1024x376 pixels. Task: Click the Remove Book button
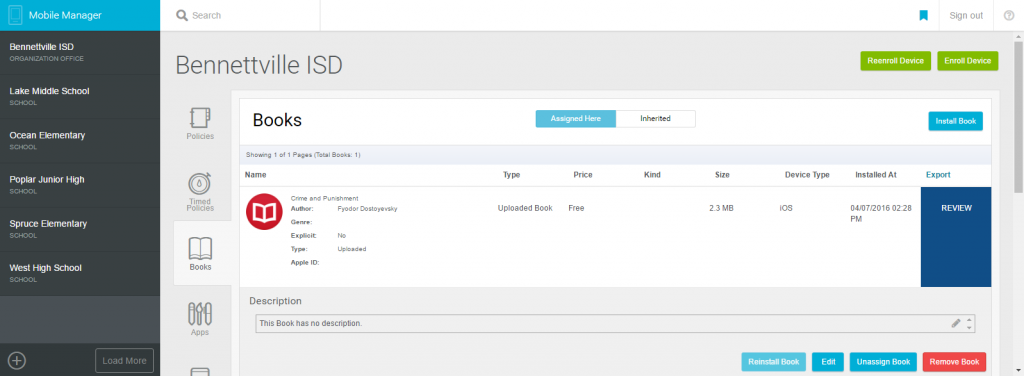954,362
